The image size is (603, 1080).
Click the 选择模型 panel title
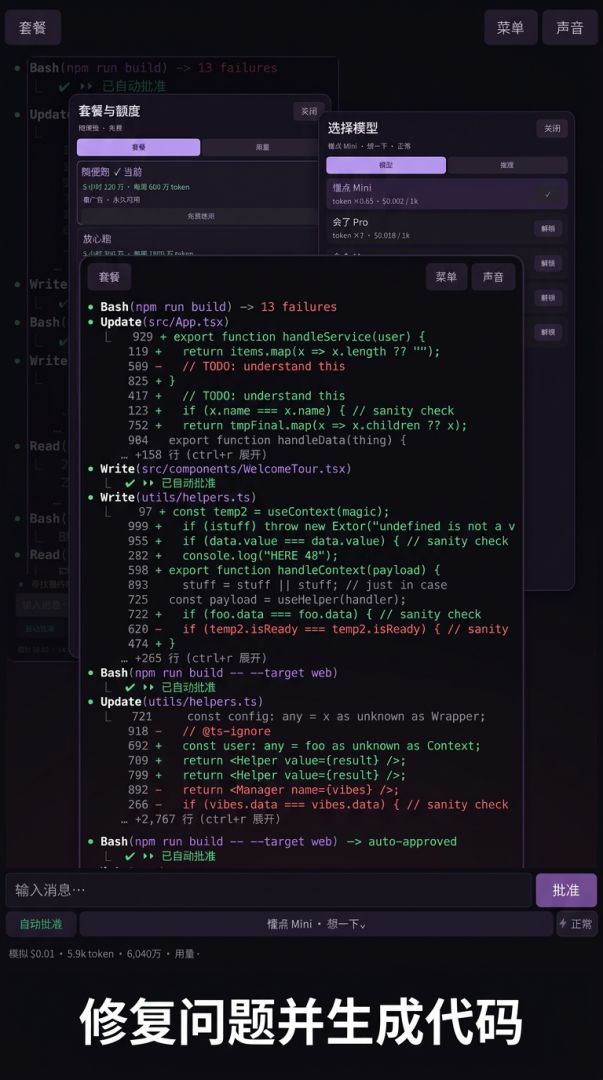(x=352, y=128)
